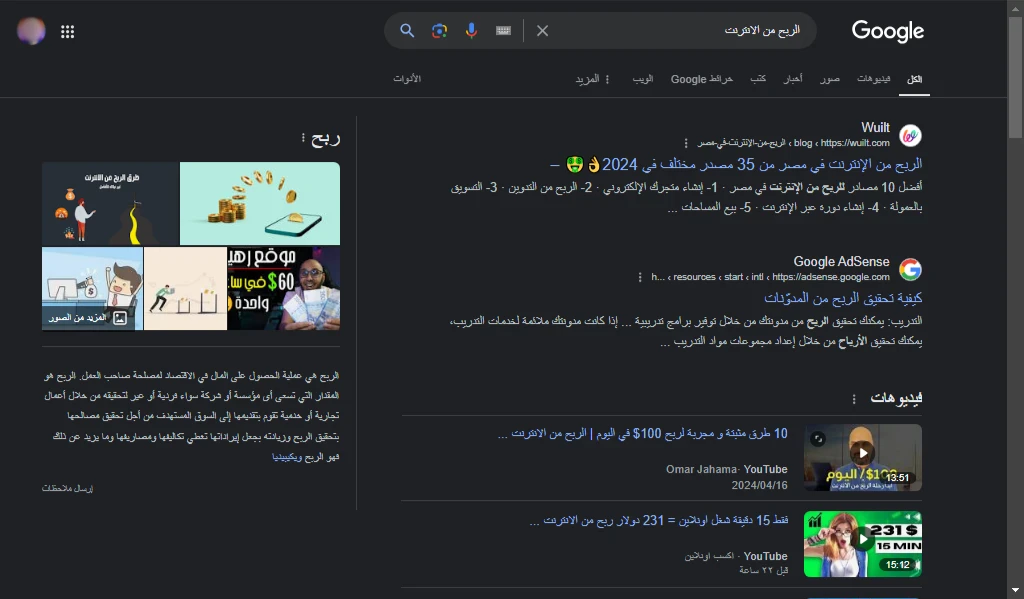Open the on-screen keyboard icon
This screenshot has height=599, width=1024.
click(x=503, y=31)
